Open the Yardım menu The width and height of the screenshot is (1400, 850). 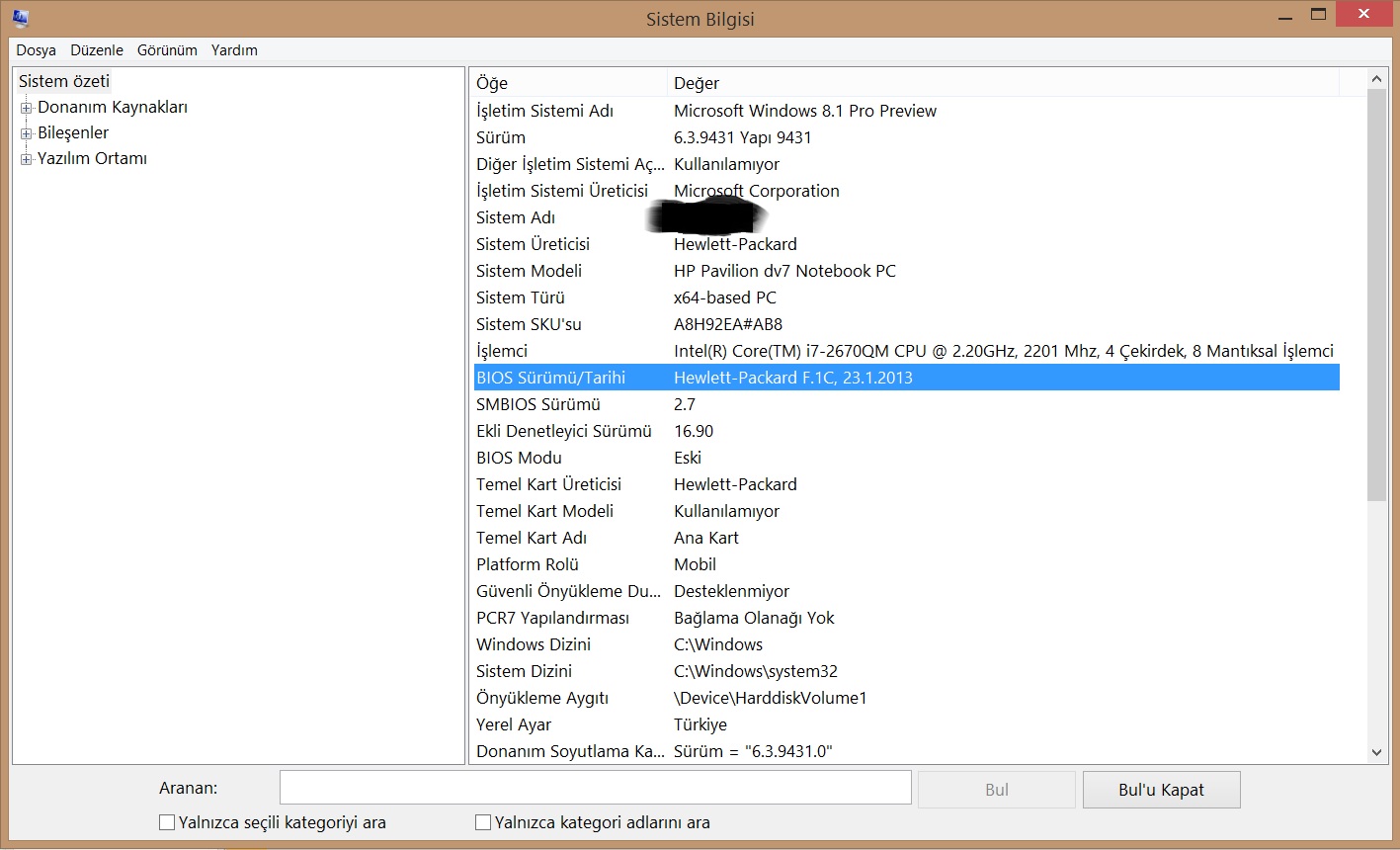coord(234,50)
